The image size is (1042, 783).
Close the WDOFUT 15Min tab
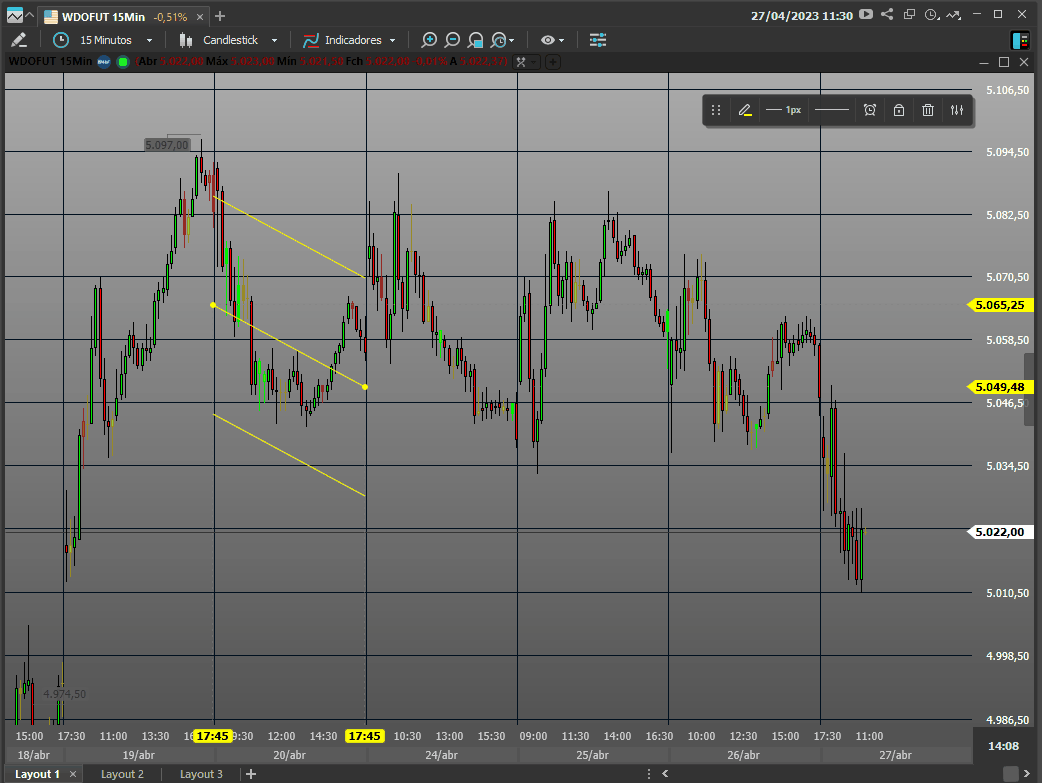pyautogui.click(x=199, y=17)
